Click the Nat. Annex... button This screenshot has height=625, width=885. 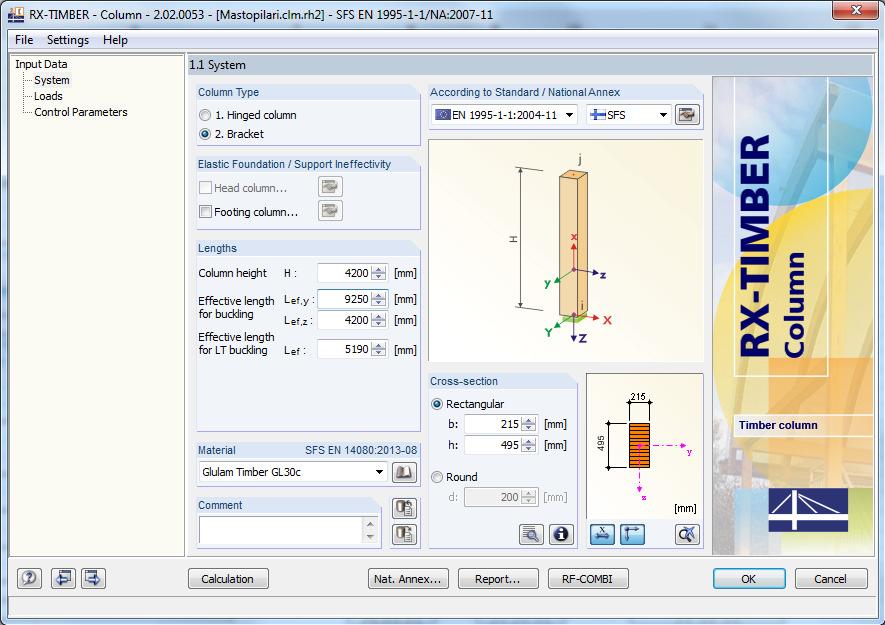click(x=408, y=579)
